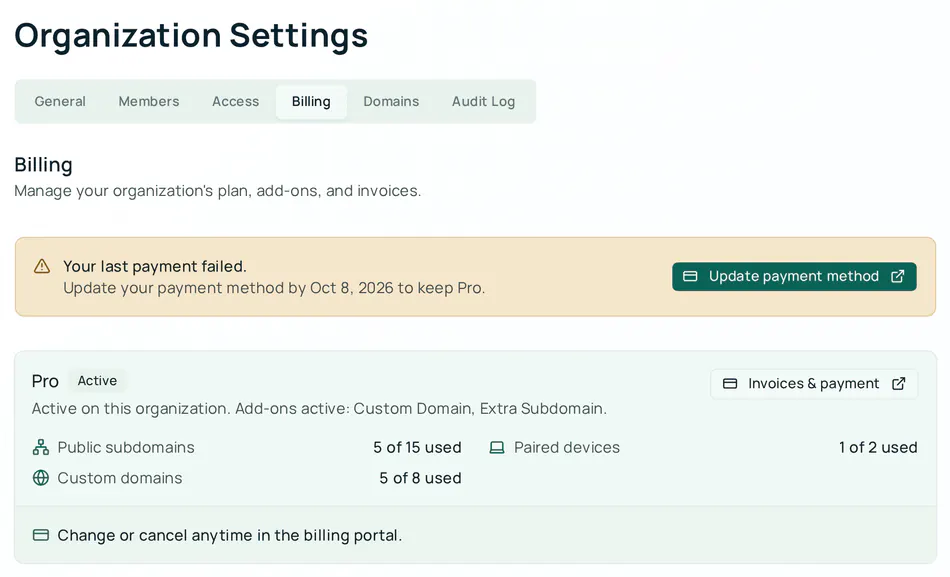Click "Change or cancel anytime in the billing portal."
950x577 pixels.
tap(230, 536)
